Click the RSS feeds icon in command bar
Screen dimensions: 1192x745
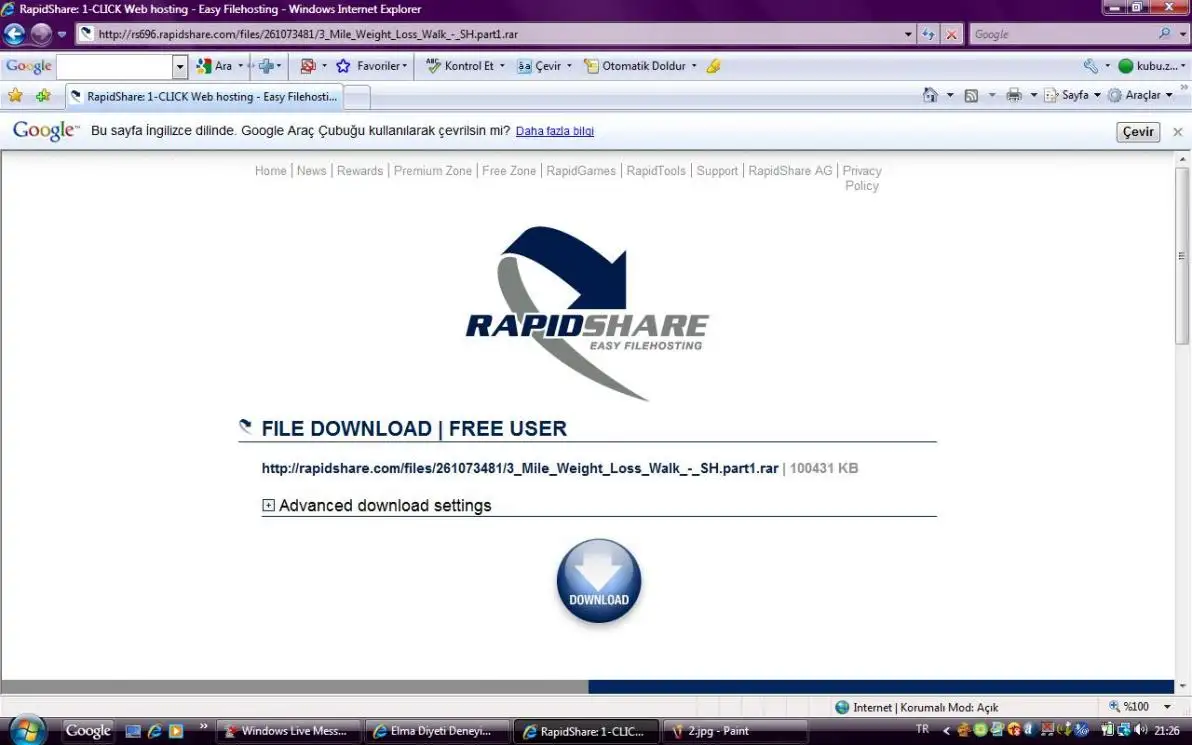[971, 95]
